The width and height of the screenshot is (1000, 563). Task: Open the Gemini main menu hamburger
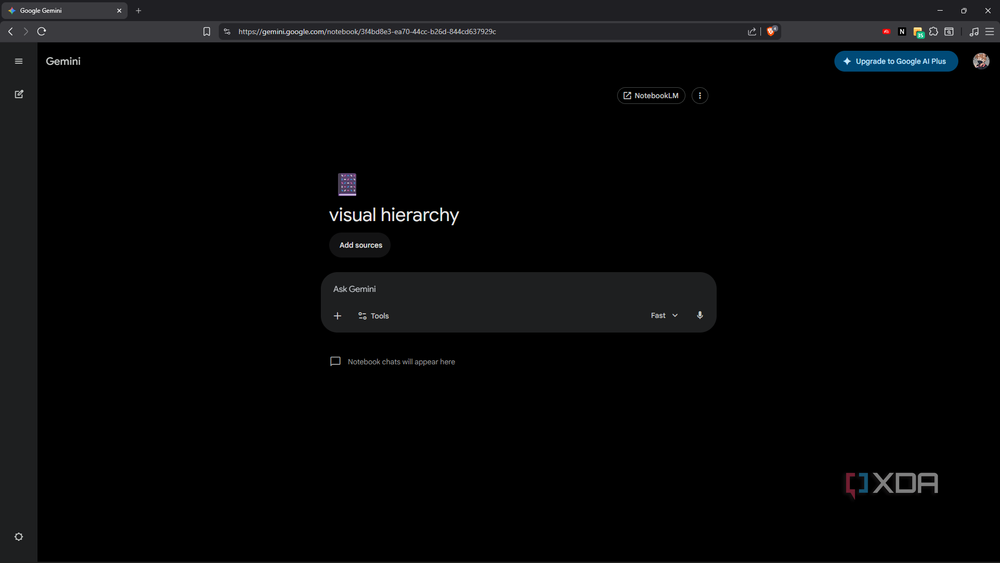click(18, 61)
